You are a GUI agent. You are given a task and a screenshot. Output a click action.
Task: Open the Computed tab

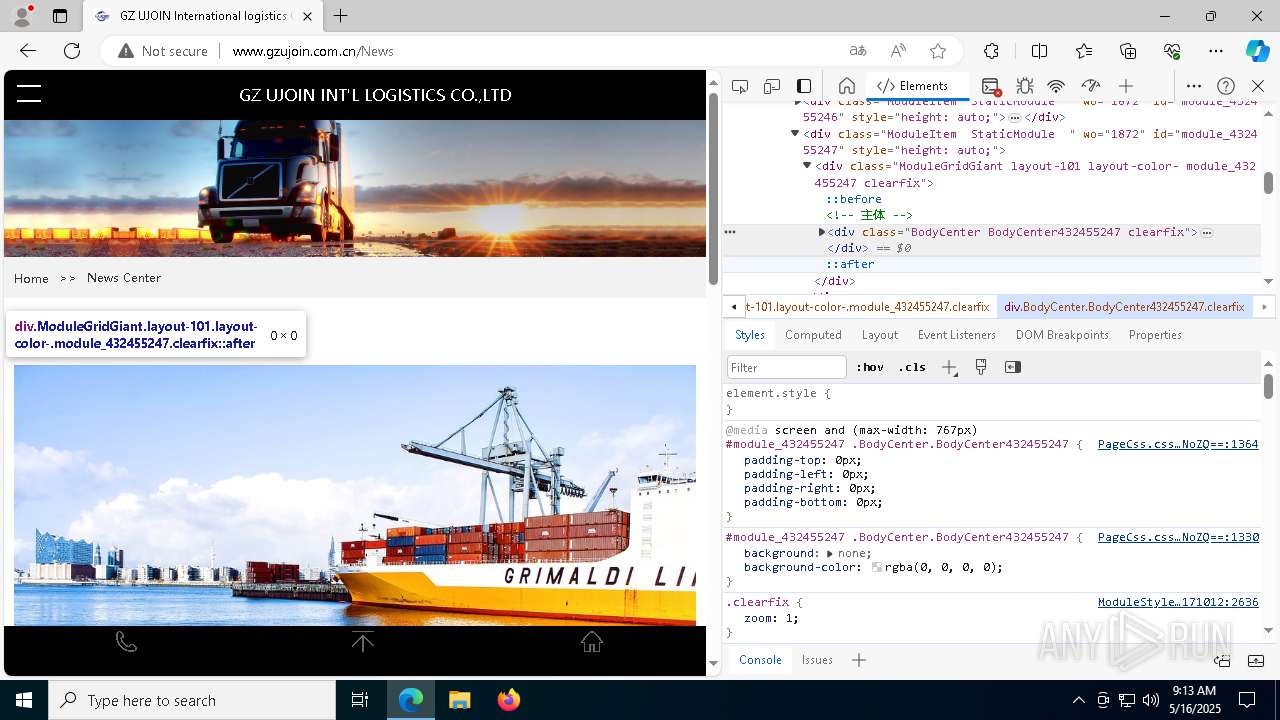click(x=813, y=335)
